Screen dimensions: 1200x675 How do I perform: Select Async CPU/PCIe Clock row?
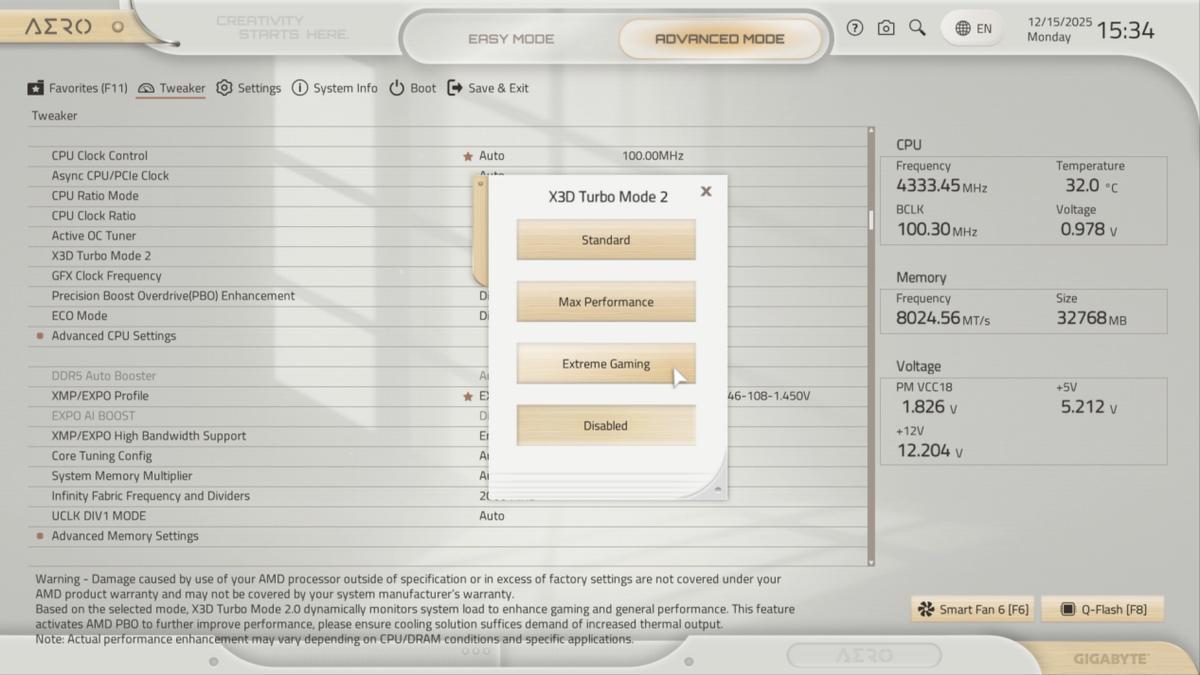tap(448, 176)
